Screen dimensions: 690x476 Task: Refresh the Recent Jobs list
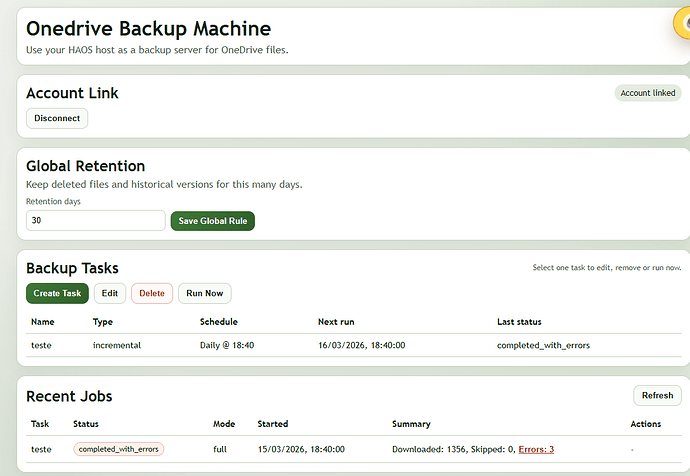[x=657, y=395]
